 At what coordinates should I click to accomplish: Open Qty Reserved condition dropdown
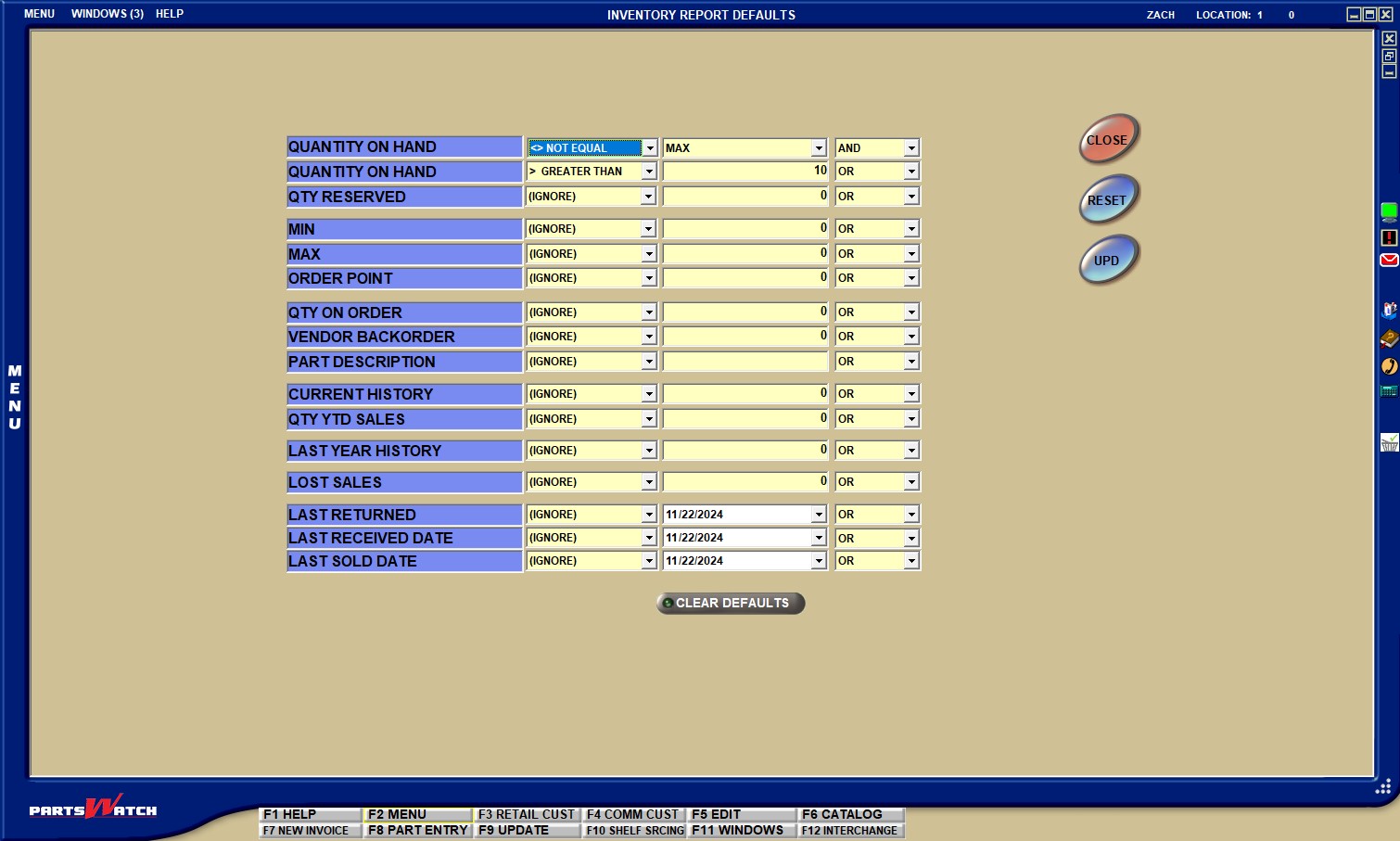[x=648, y=197]
